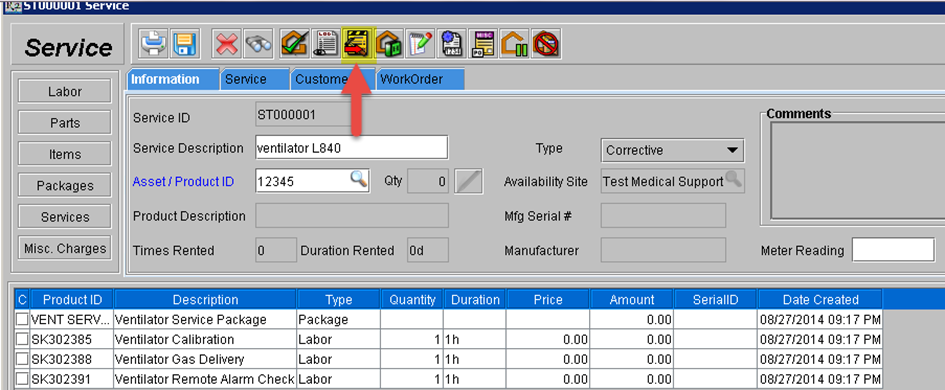Image resolution: width=945 pixels, height=390 pixels.
Task: Select the Ventilator Gas Delivery description cell
Action: coord(205,359)
